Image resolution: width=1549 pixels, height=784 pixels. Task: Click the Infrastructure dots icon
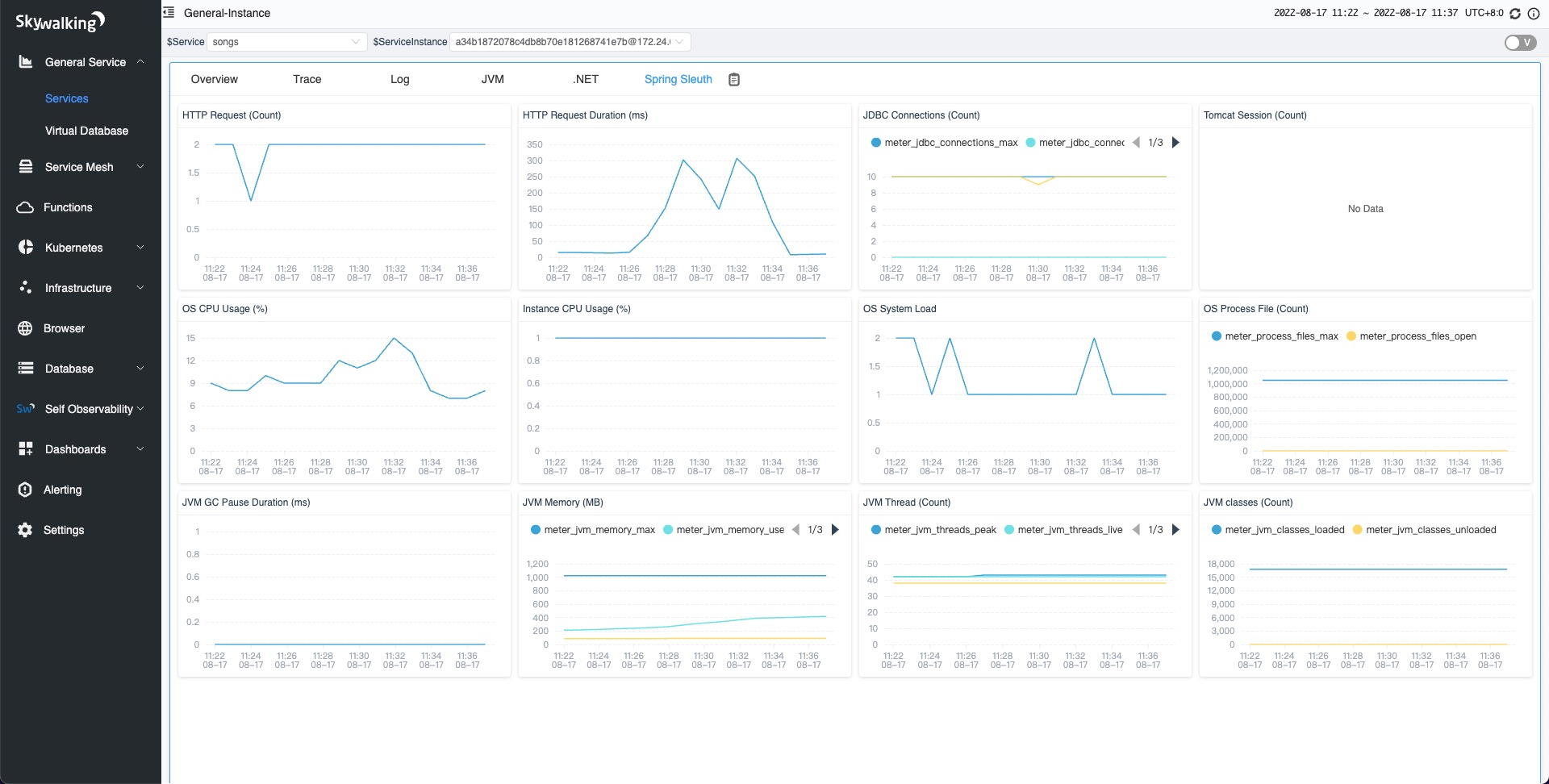pos(26,287)
